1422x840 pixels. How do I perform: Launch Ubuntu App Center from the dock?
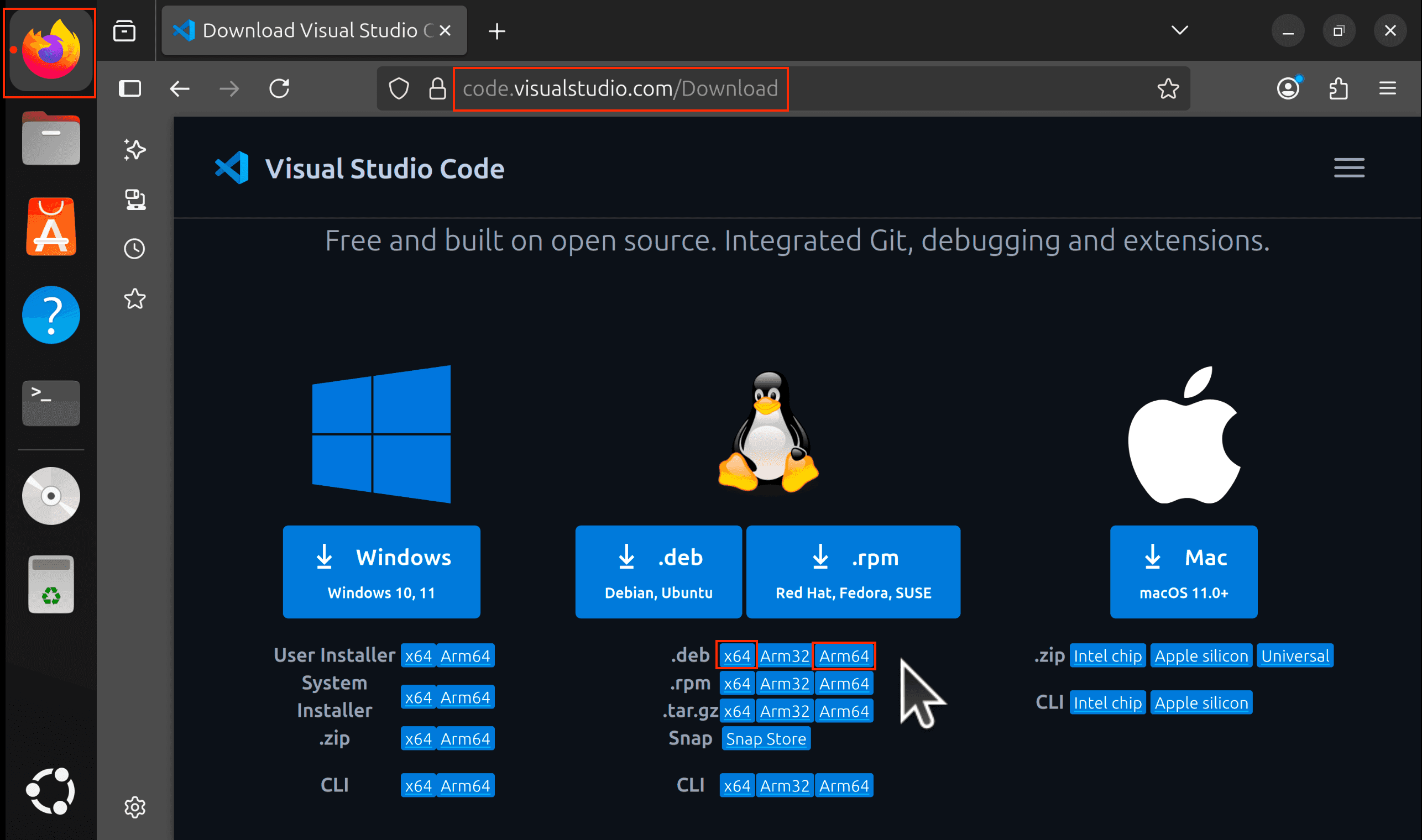[x=51, y=227]
